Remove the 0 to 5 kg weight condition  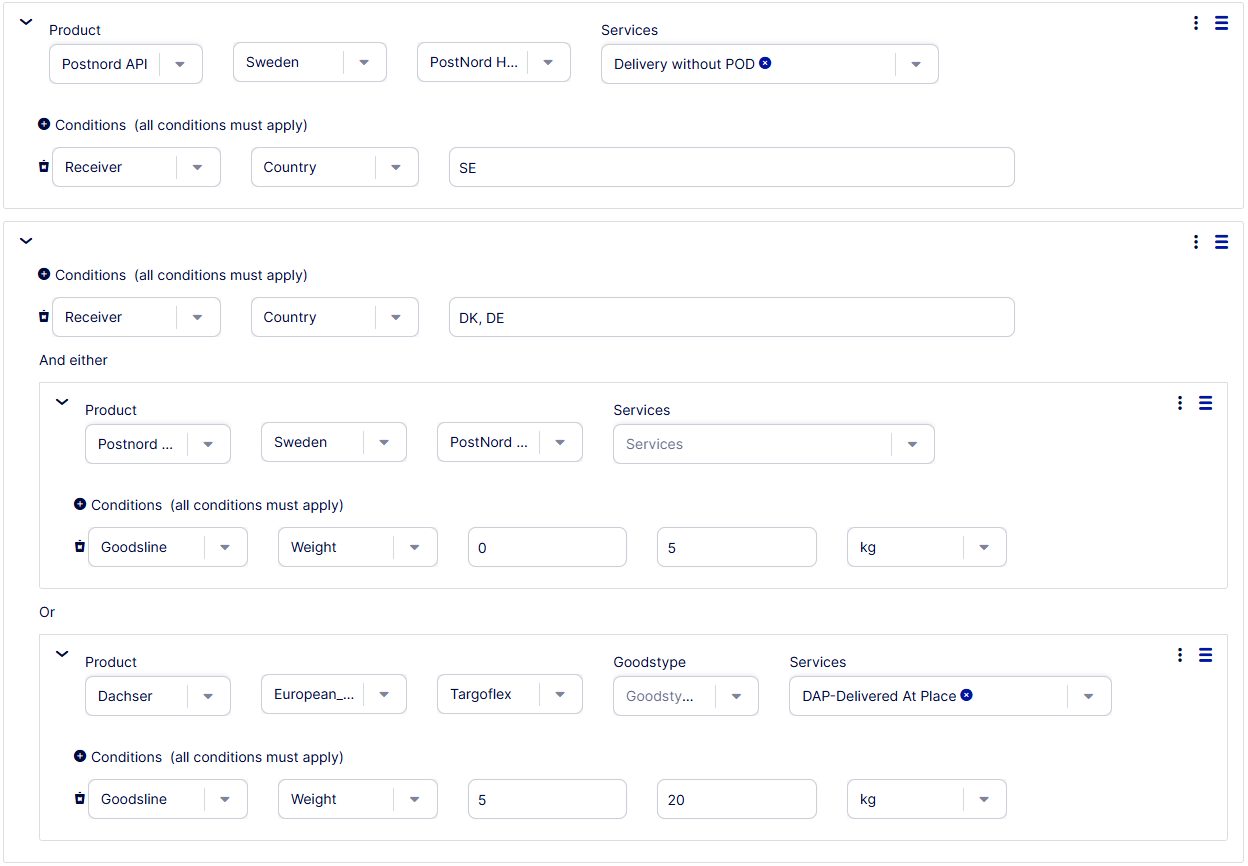point(79,547)
